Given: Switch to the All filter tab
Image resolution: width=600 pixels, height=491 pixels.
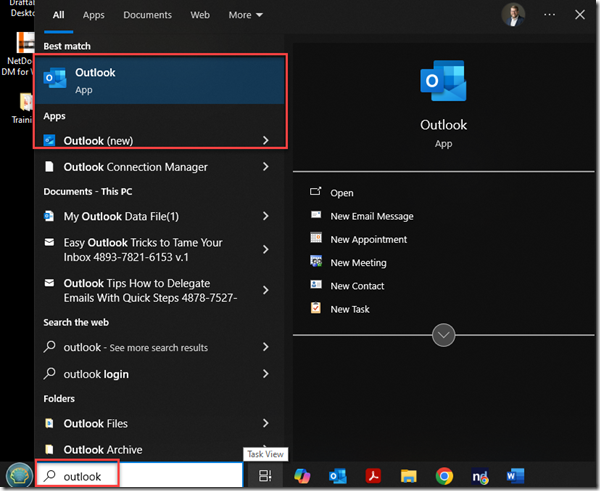Looking at the screenshot, I should coord(59,15).
